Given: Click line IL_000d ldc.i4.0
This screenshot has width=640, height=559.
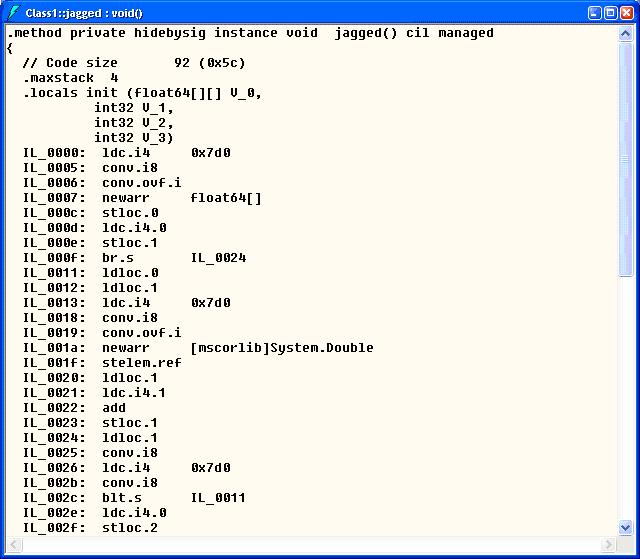Looking at the screenshot, I should [95, 228].
